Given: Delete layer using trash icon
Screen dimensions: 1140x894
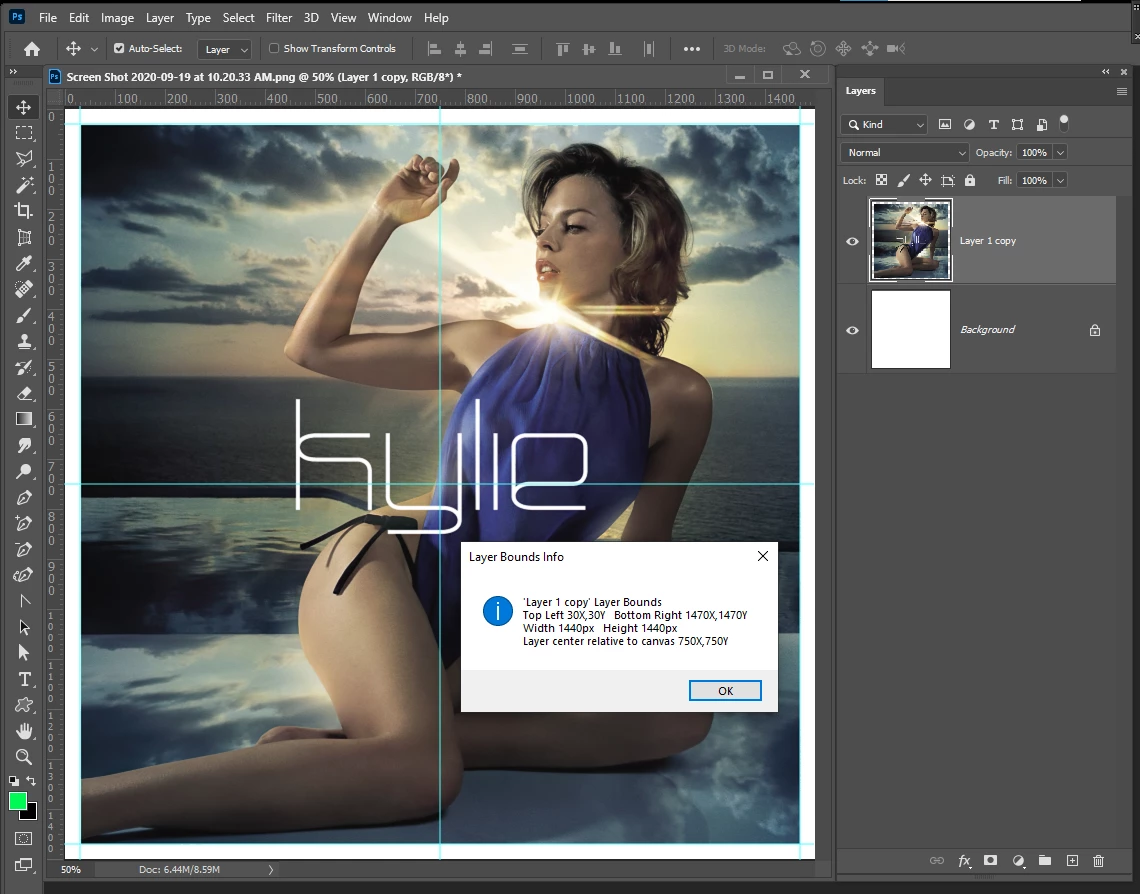Looking at the screenshot, I should [x=1098, y=860].
